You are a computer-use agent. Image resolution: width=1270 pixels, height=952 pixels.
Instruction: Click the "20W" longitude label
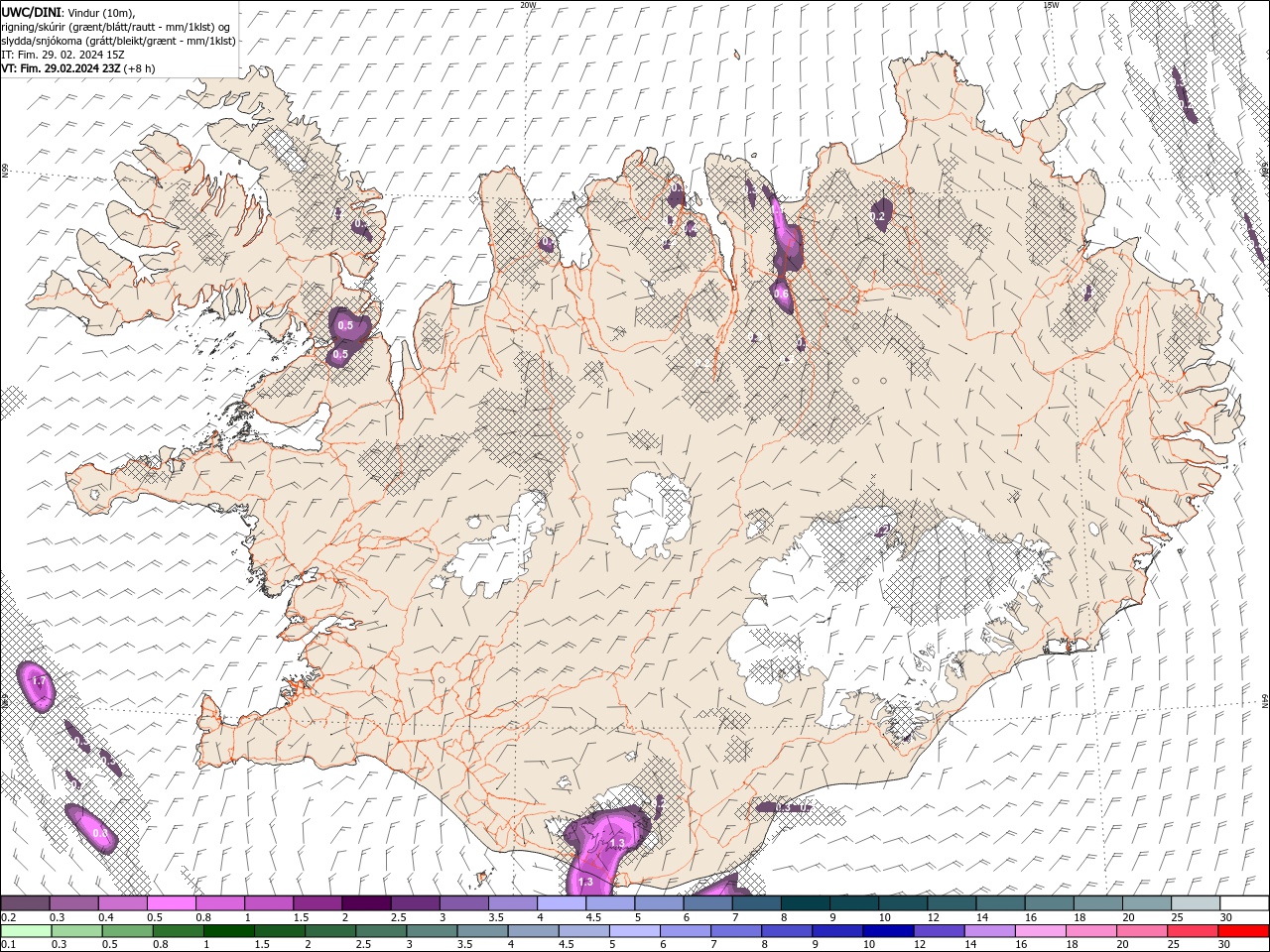(528, 5)
